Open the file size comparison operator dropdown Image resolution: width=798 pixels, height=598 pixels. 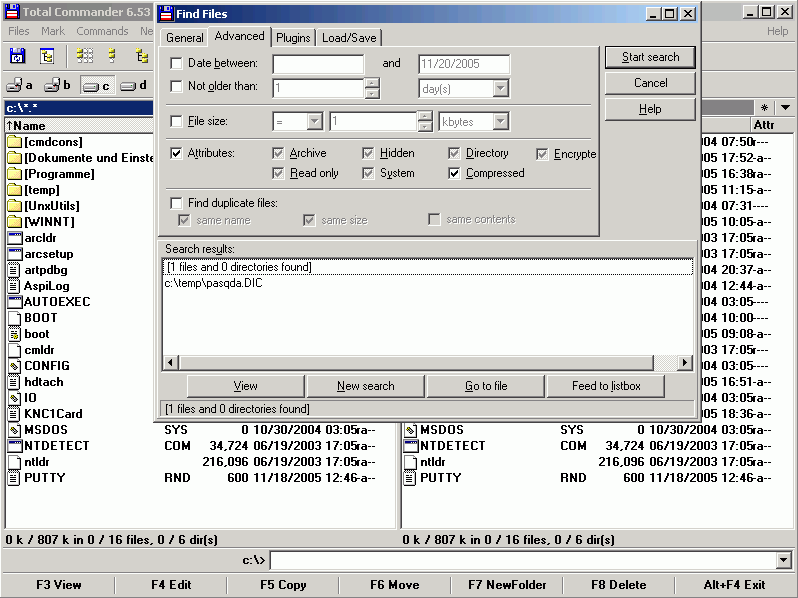315,121
